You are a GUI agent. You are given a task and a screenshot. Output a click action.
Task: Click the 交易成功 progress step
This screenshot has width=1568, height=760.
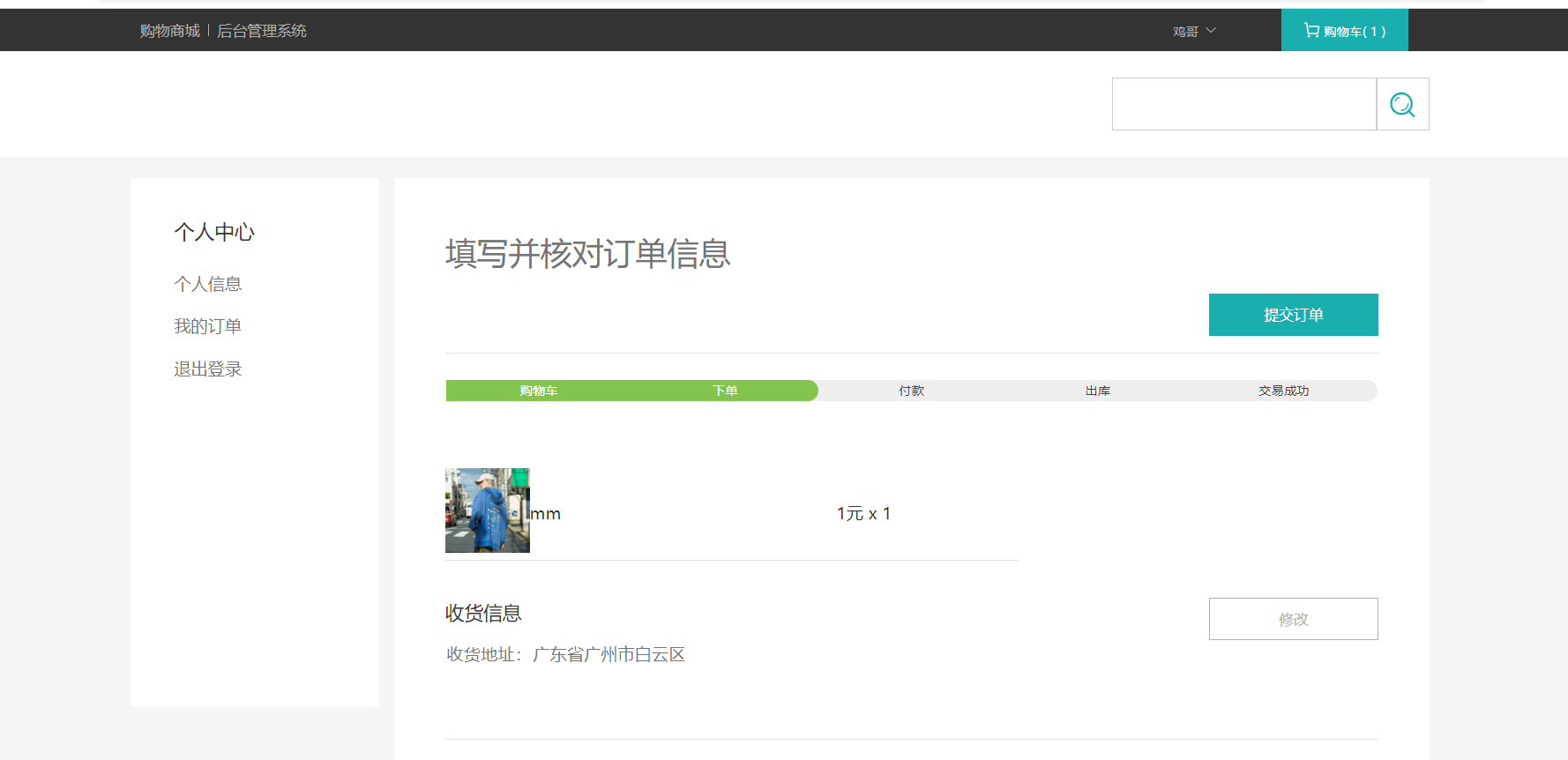tap(1283, 391)
